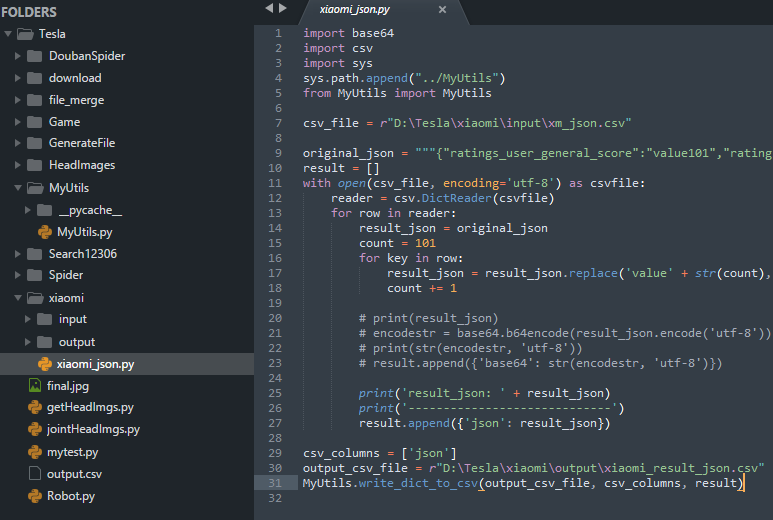Click the Python icon beside getHeadImgs.py
Viewport: 773px width, 520px height.
click(x=35, y=407)
